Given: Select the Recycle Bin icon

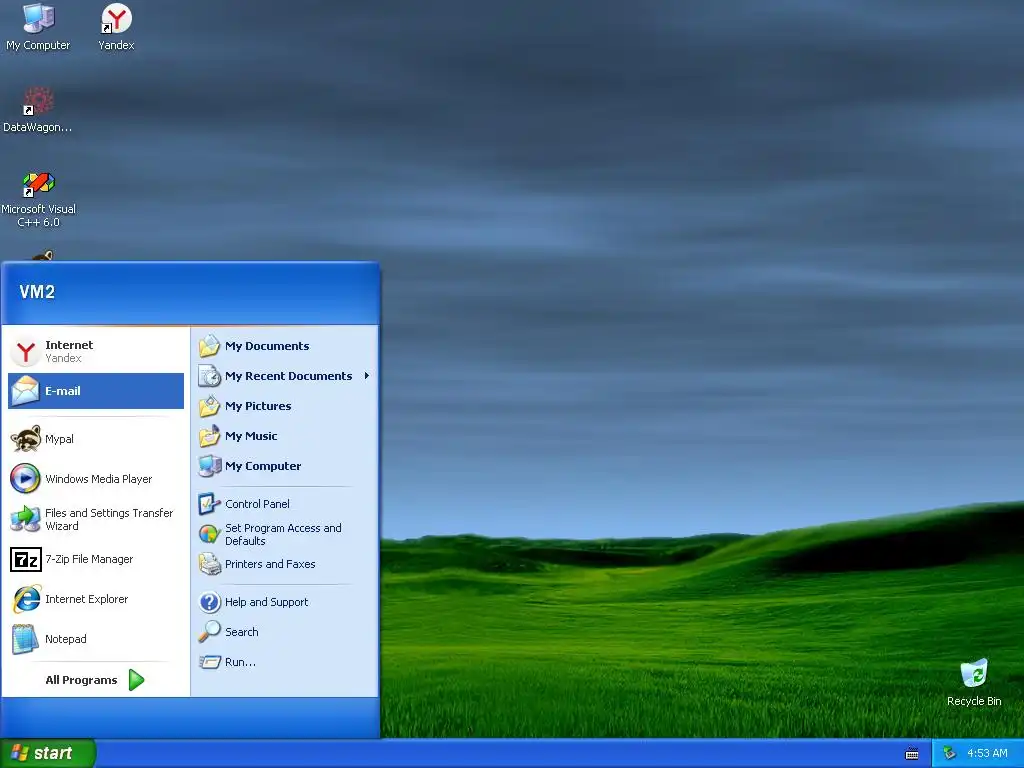Looking at the screenshot, I should click(x=974, y=682).
